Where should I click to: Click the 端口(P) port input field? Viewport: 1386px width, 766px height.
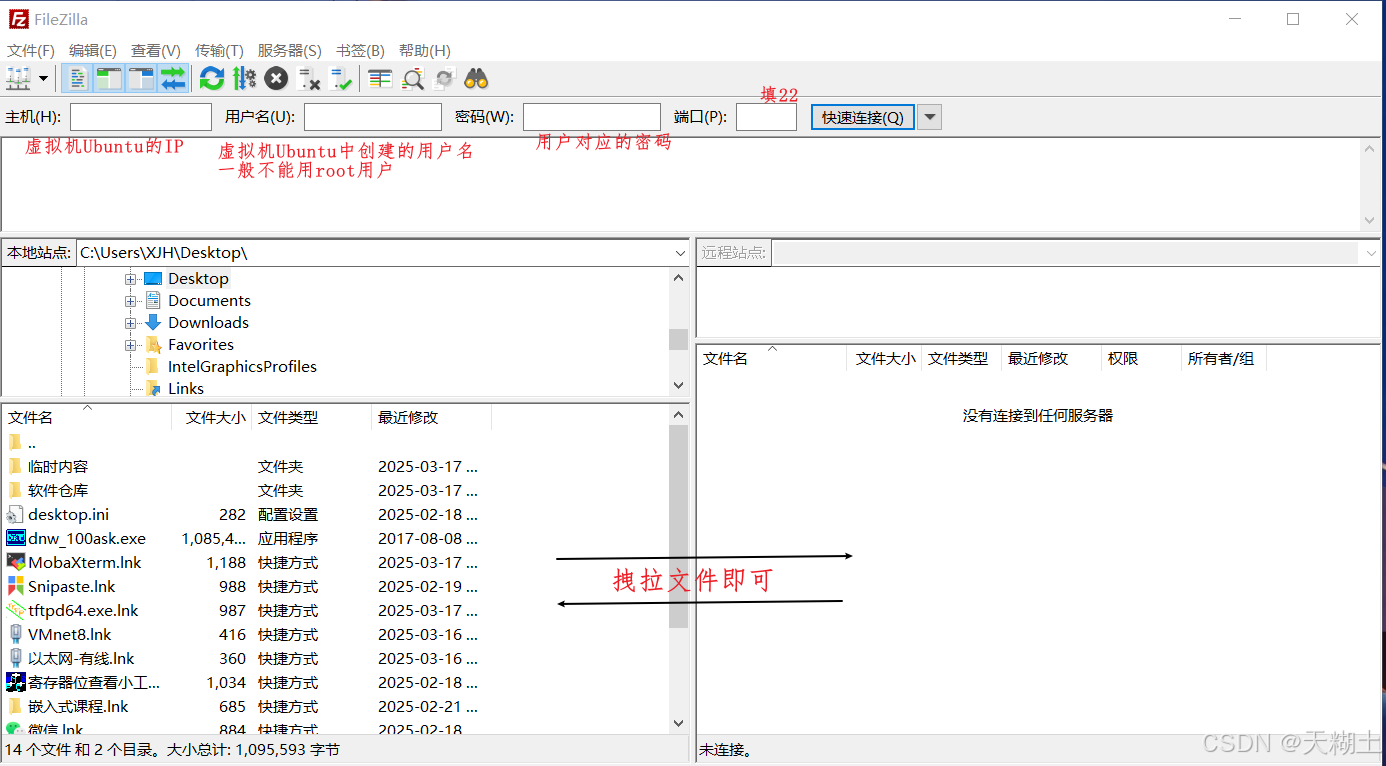(766, 117)
